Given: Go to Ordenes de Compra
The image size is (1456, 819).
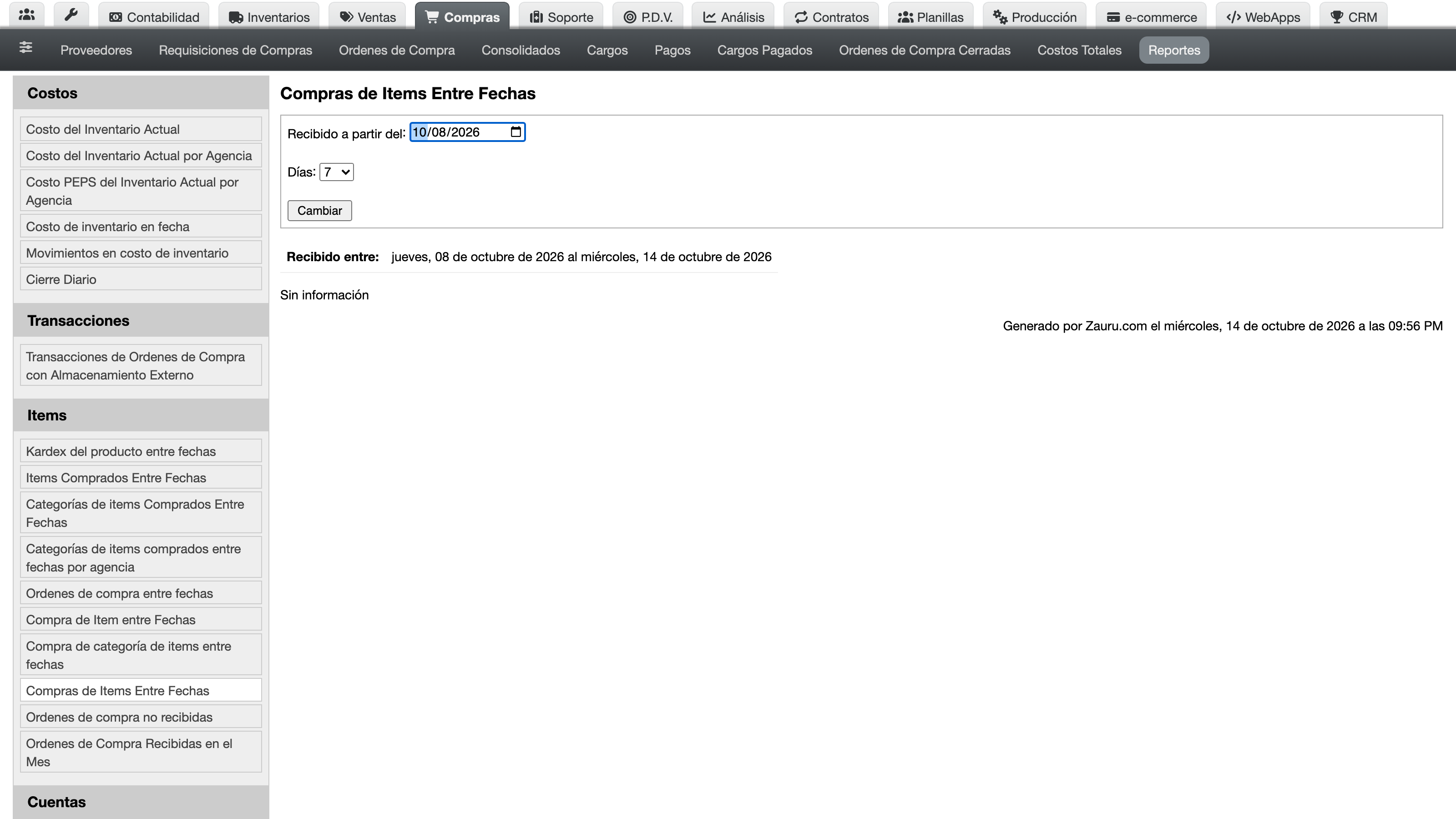Looking at the screenshot, I should pos(397,50).
